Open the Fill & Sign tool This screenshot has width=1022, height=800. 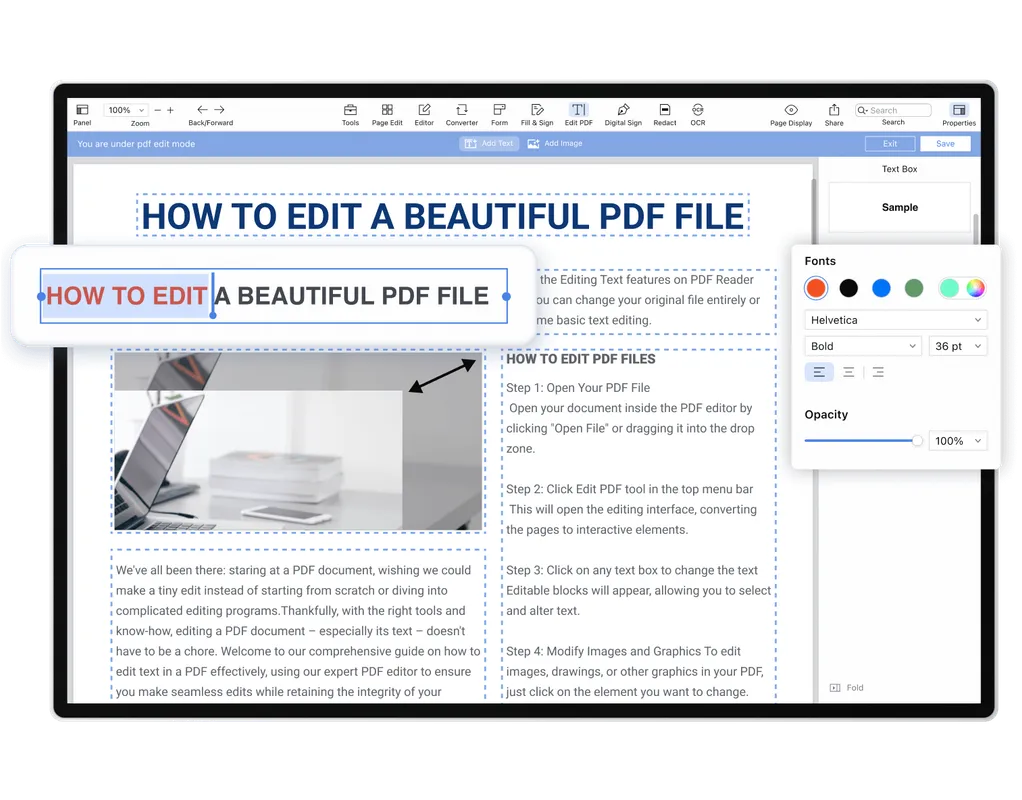pos(536,113)
